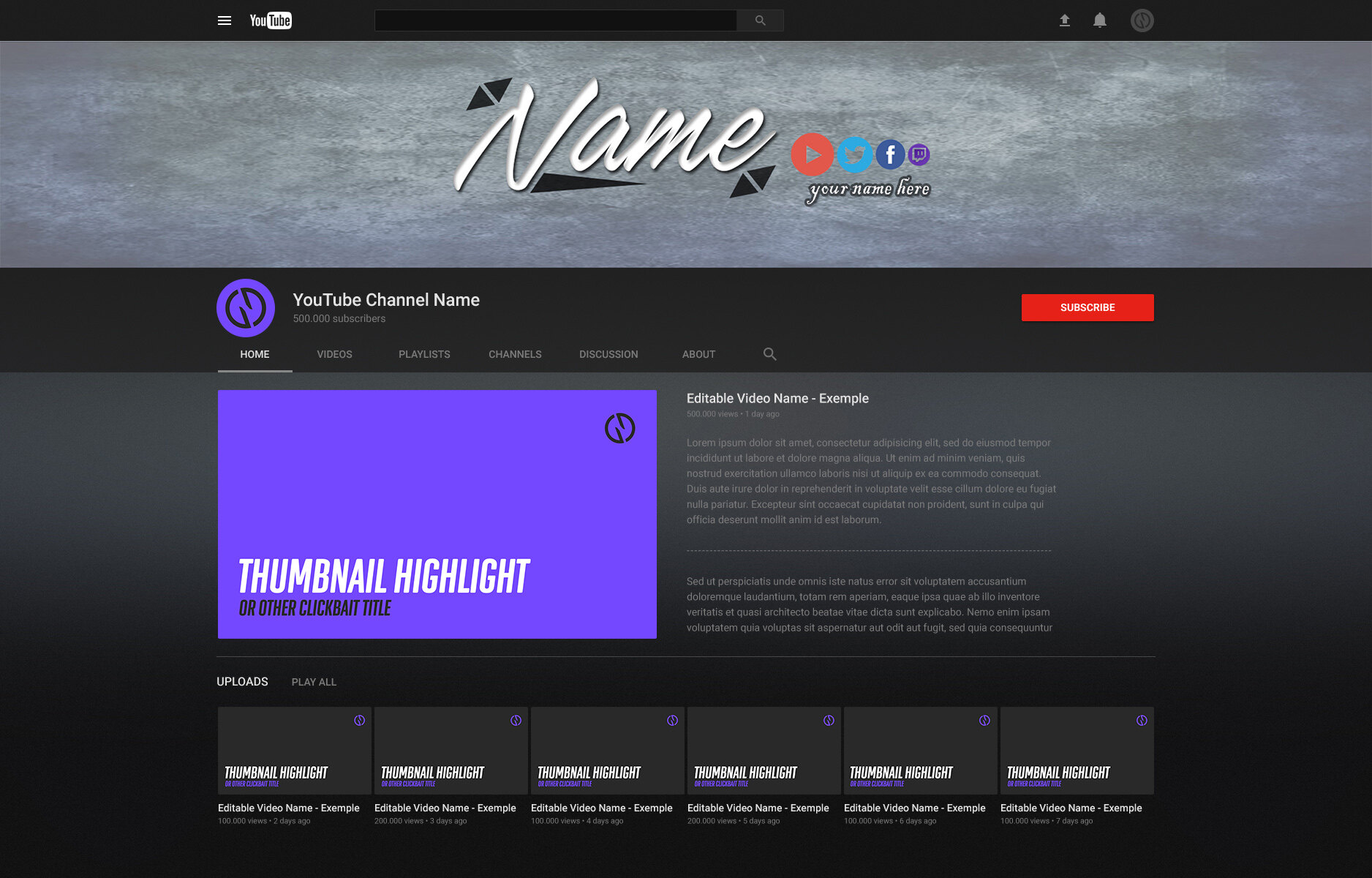1372x878 pixels.
Task: Open the Playlists tab
Action: pyautogui.click(x=424, y=354)
